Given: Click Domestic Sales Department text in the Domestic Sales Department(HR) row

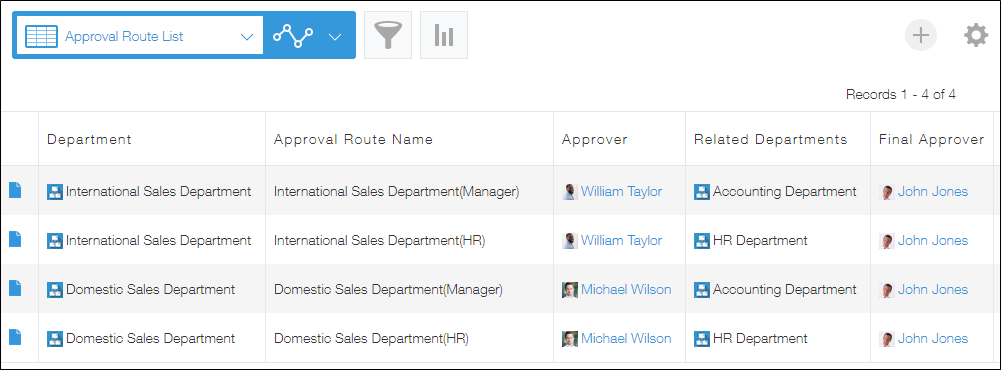Looking at the screenshot, I should pyautogui.click(x=151, y=338).
